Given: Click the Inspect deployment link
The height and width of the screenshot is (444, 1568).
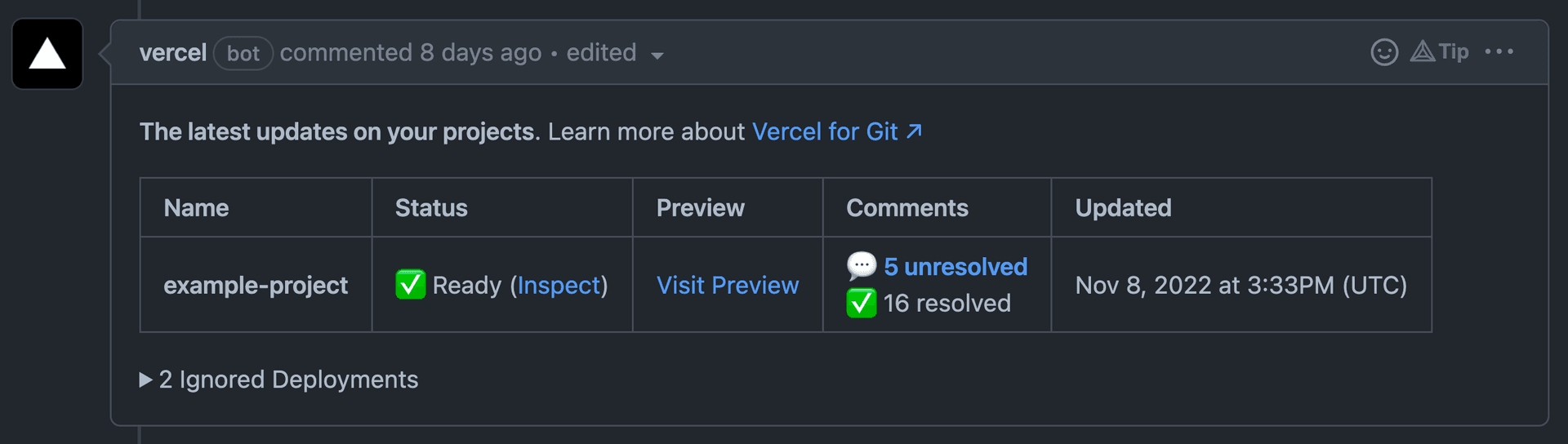Looking at the screenshot, I should coord(559,285).
